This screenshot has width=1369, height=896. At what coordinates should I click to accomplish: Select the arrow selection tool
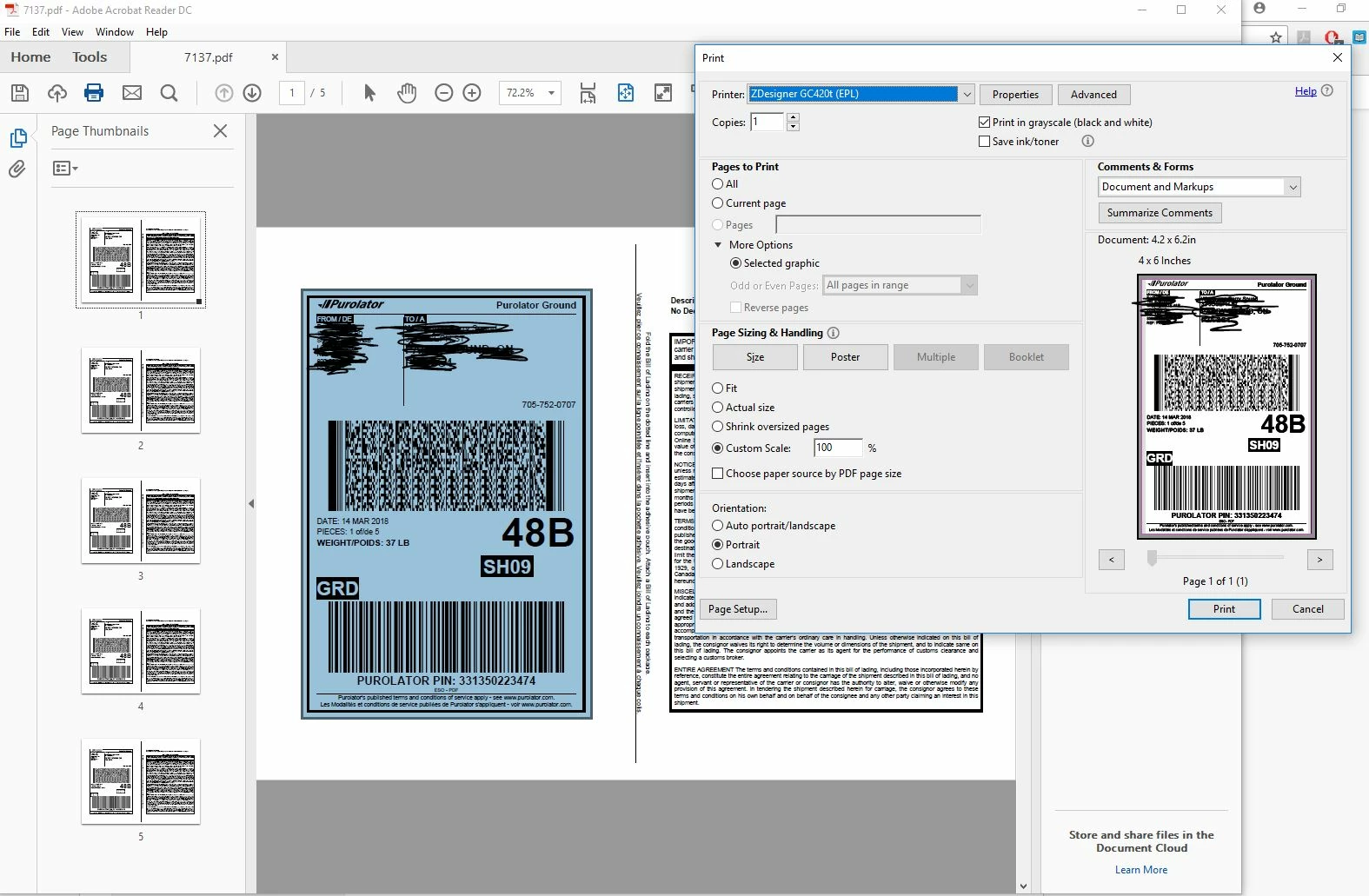pos(369,93)
